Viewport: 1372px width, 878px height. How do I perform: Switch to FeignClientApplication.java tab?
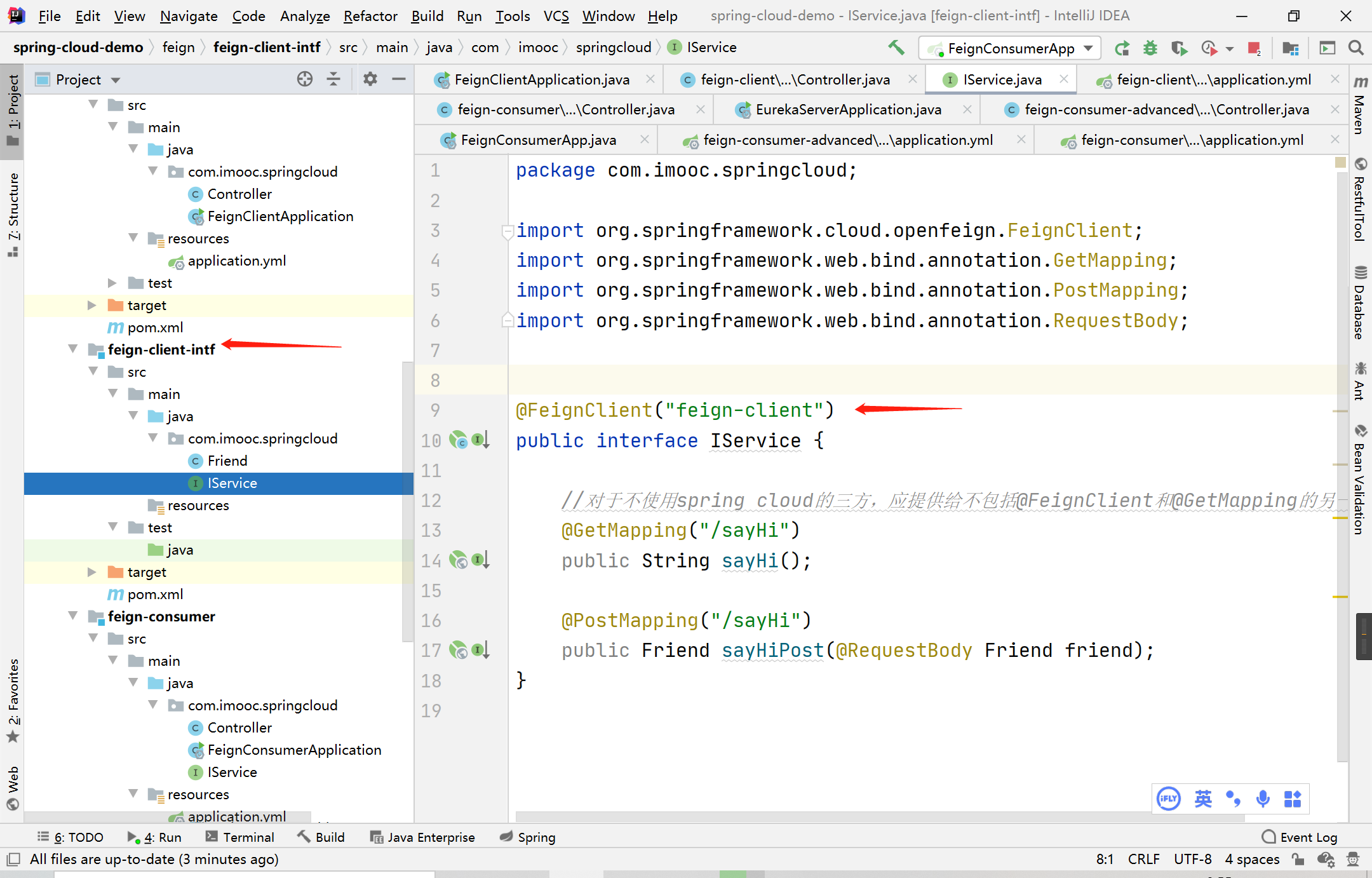tap(541, 79)
